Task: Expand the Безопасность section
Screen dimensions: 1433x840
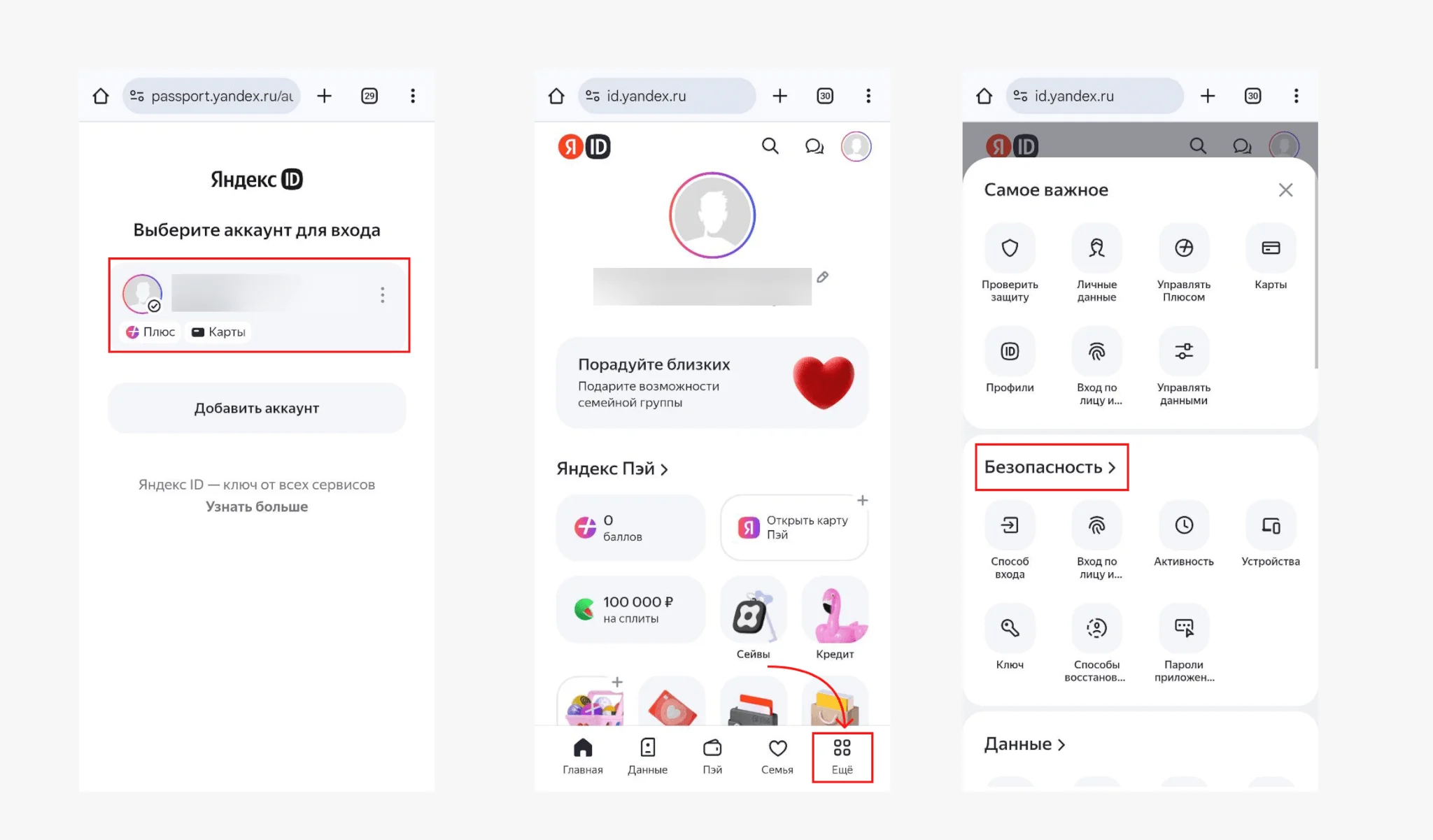Action: click(1050, 467)
